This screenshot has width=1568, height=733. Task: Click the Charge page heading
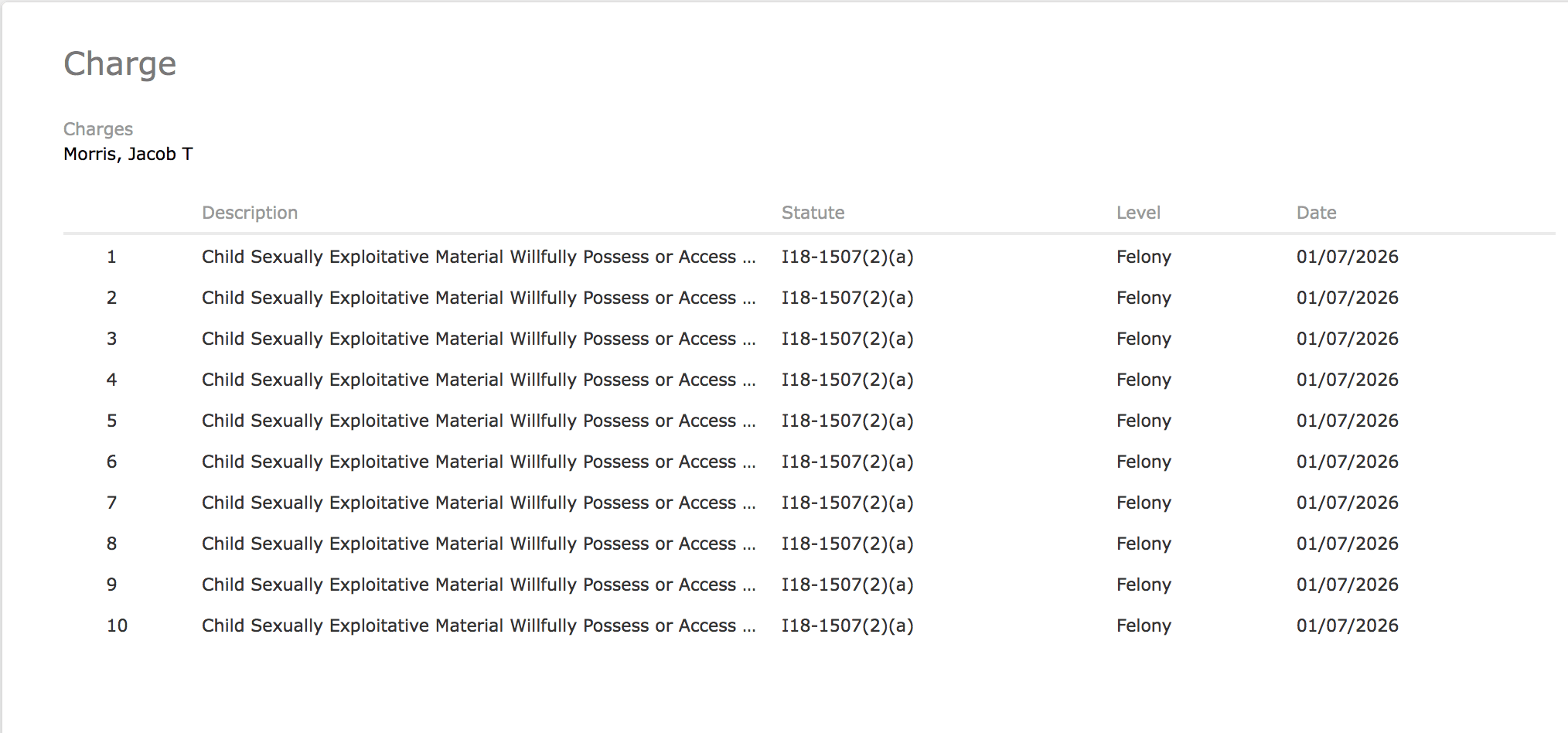coord(120,64)
